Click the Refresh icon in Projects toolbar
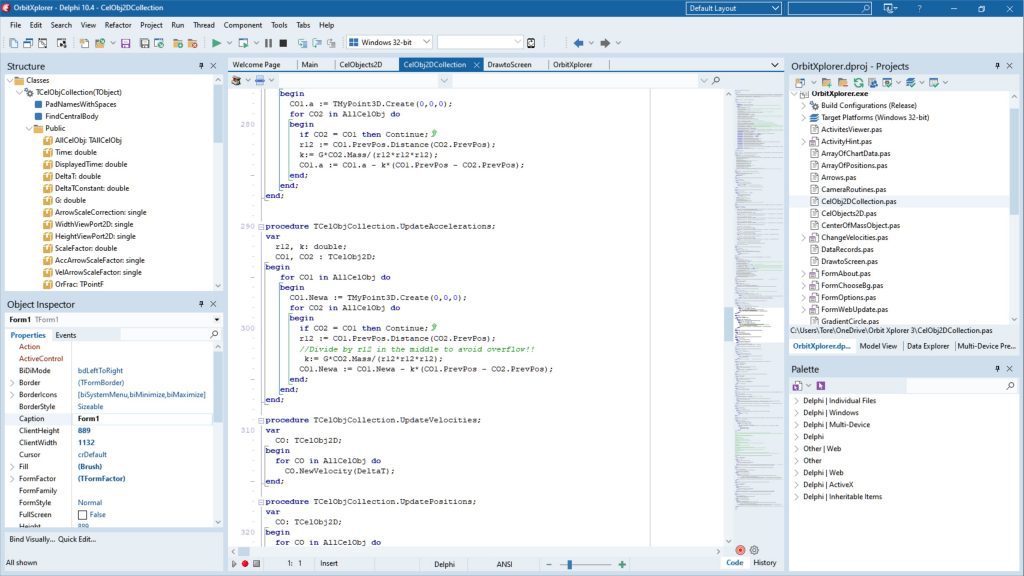 coord(858,83)
